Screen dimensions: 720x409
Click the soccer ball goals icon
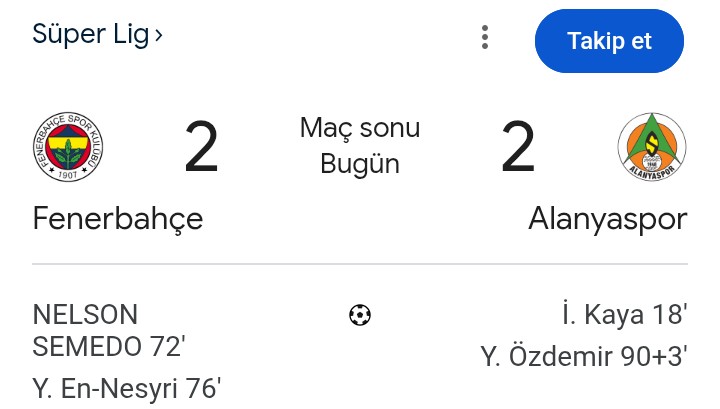point(360,316)
